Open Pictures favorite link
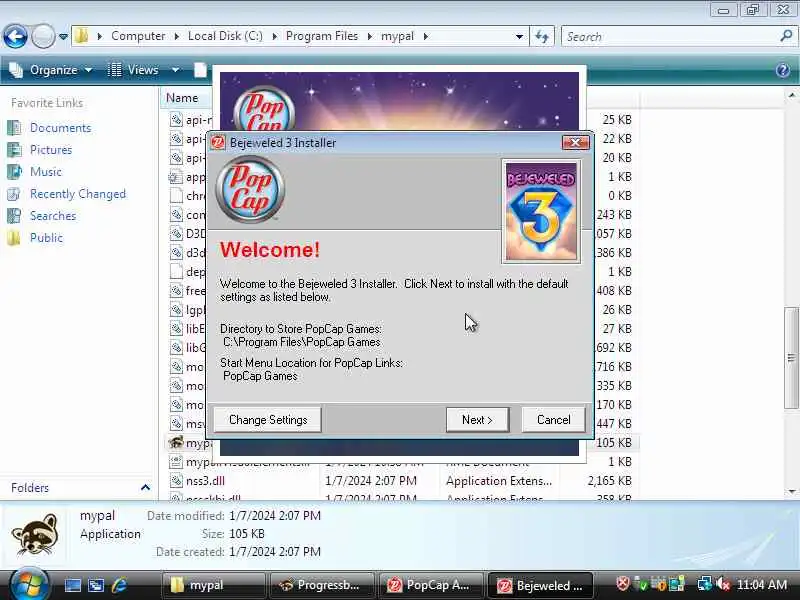Viewport: 800px width, 600px height. [51, 149]
